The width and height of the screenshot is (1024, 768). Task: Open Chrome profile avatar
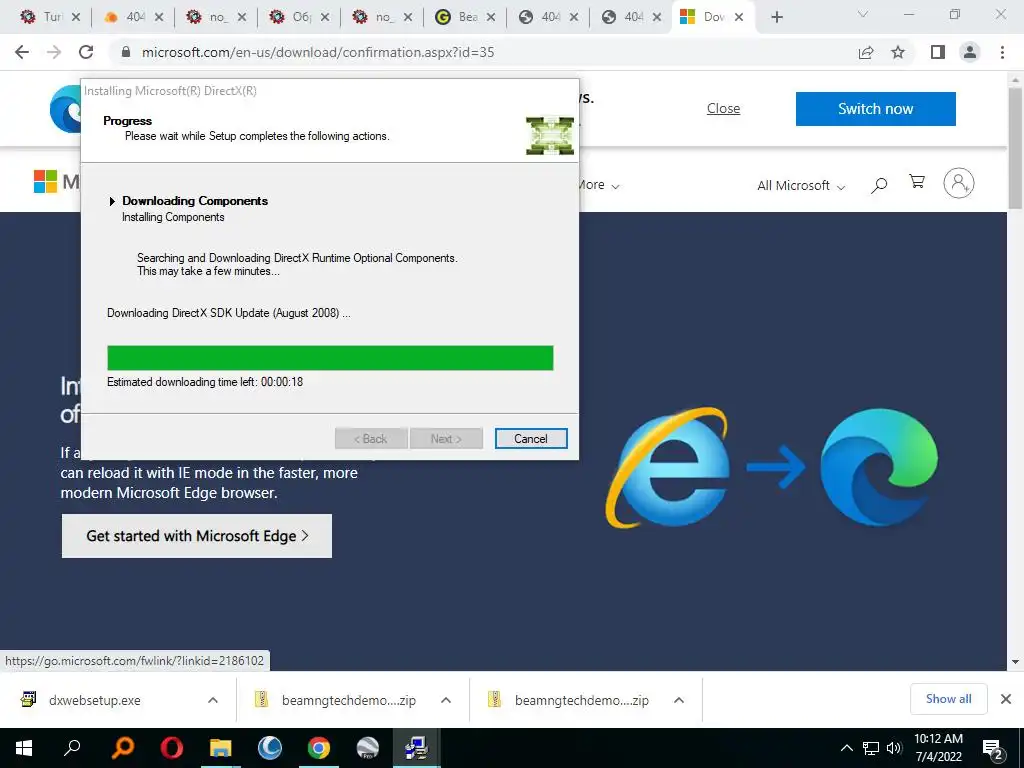[970, 52]
